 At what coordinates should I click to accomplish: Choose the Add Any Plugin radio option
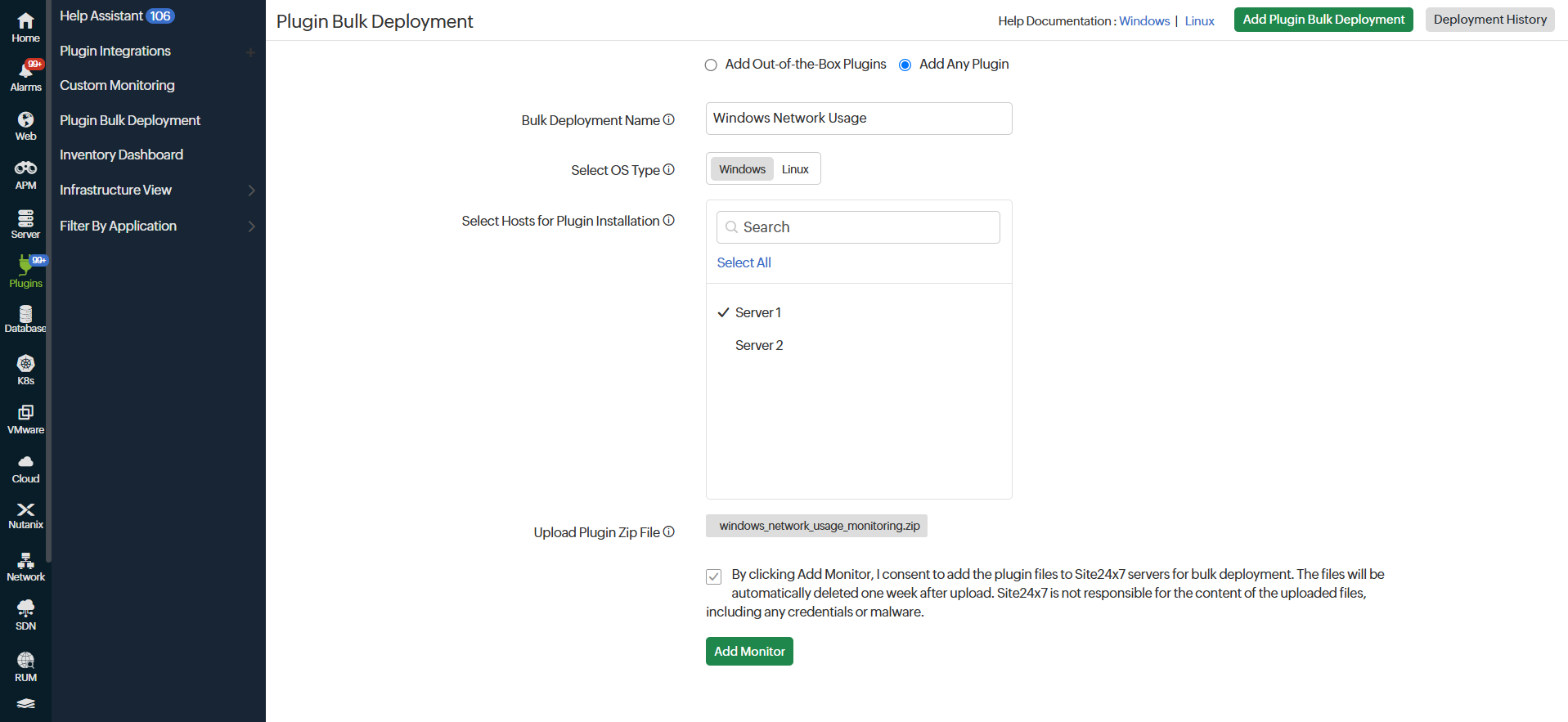coord(905,65)
